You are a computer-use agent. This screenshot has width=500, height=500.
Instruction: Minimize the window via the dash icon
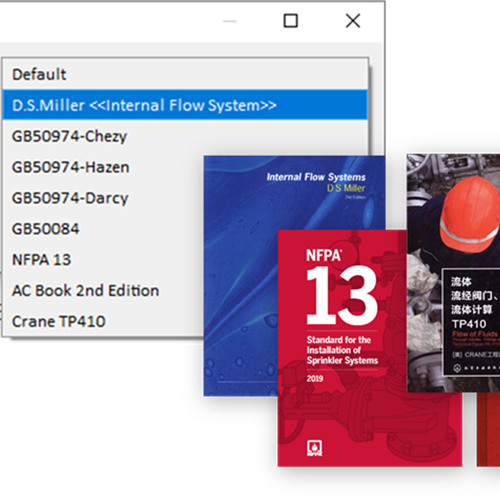click(230, 21)
